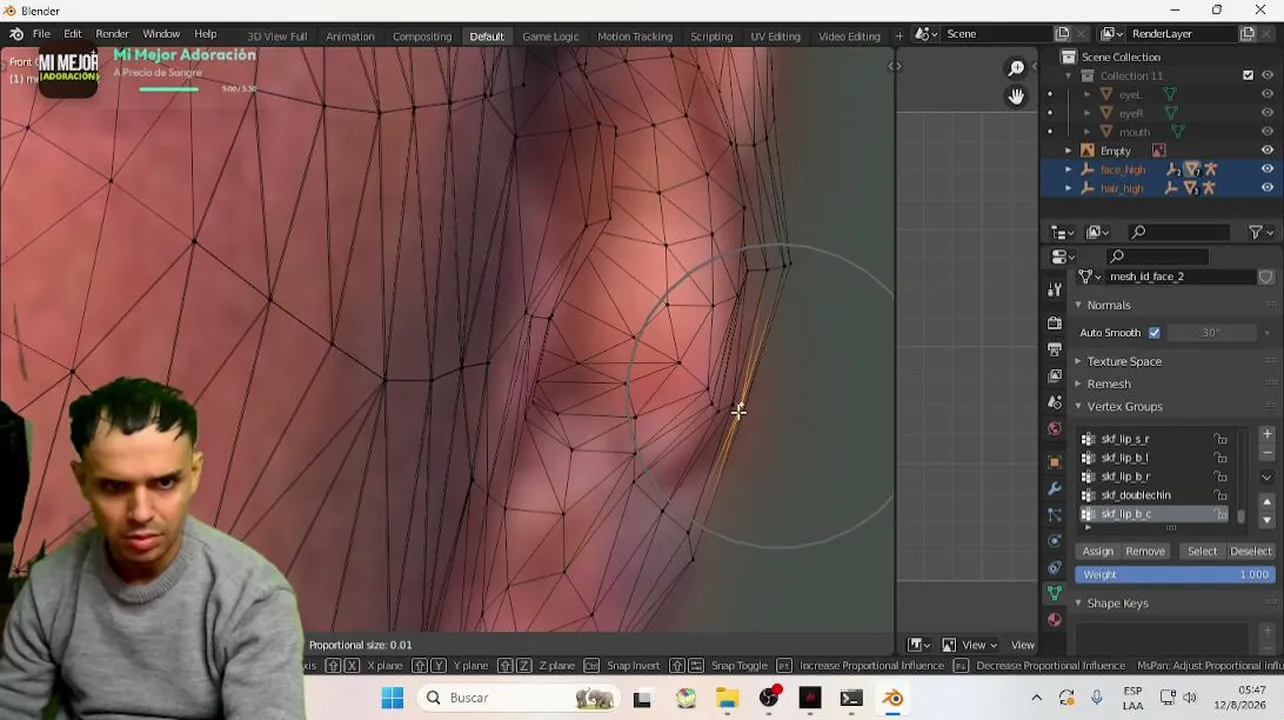
Task: Open the Render properties tab
Action: 1054,323
